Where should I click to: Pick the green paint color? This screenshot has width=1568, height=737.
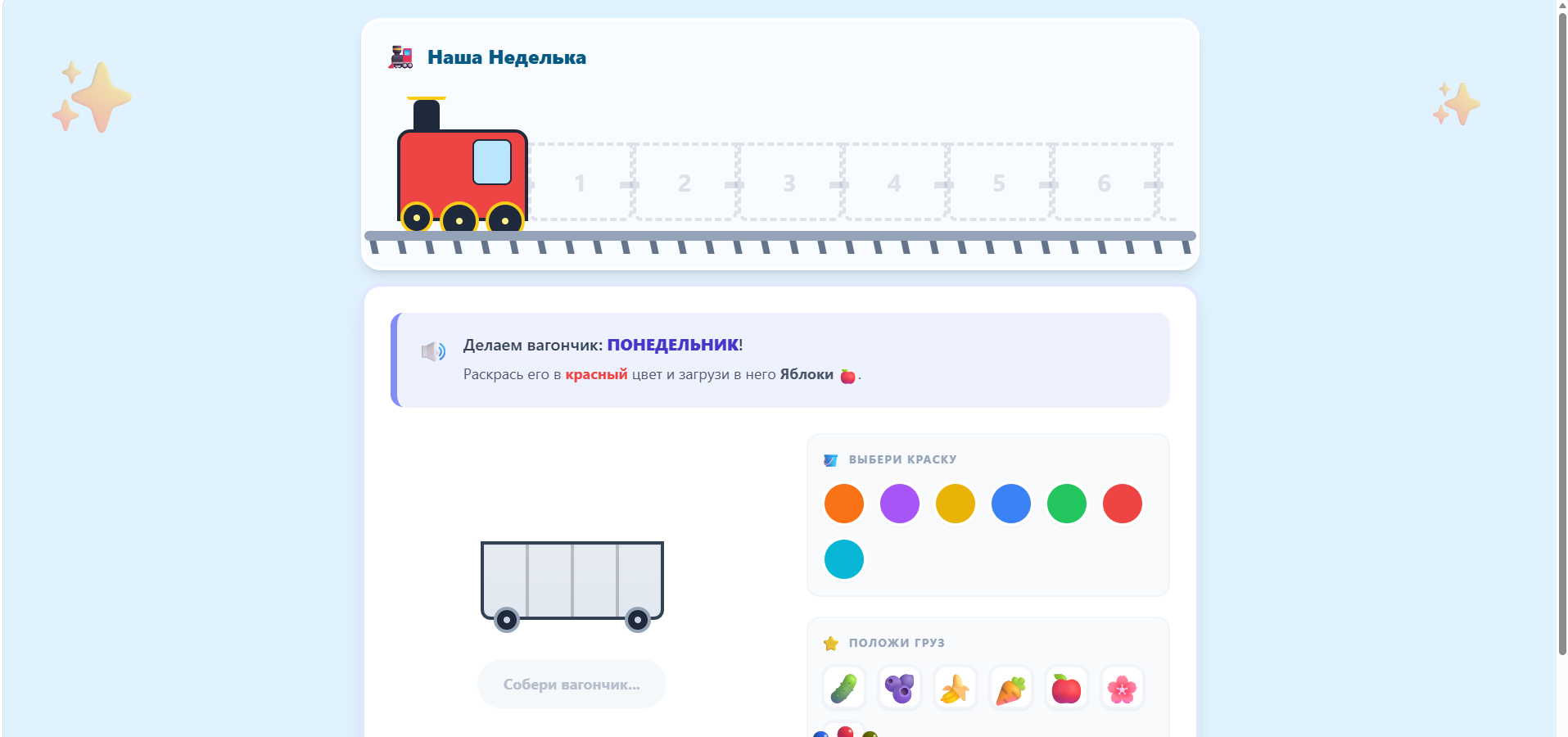tap(1066, 504)
